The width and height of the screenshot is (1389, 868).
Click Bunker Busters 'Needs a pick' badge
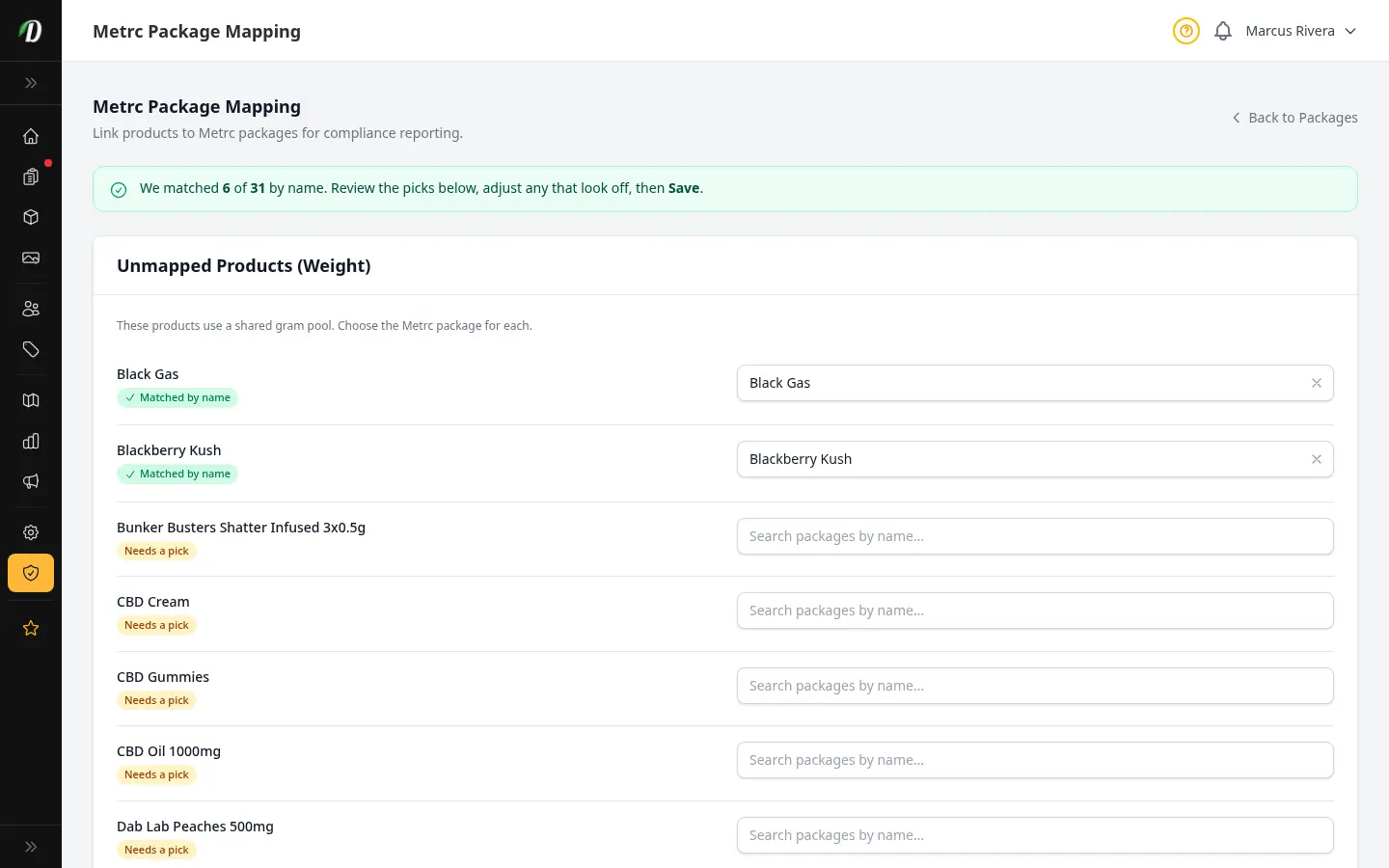156,551
